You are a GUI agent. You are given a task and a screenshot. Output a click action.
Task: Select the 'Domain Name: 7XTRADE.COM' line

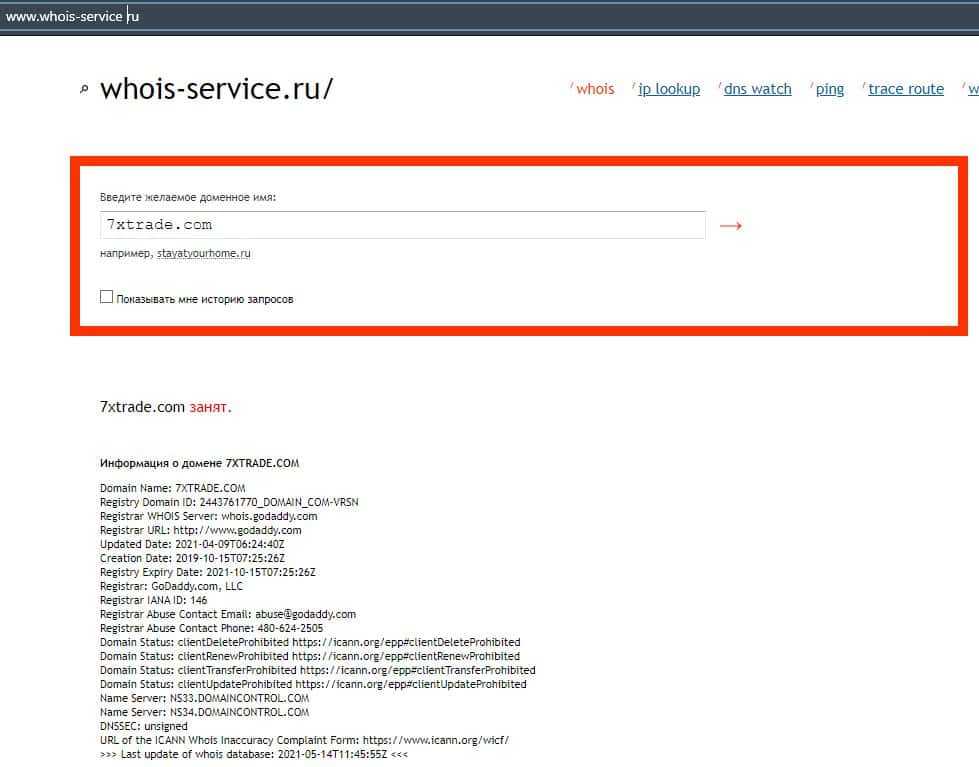[x=172, y=488]
